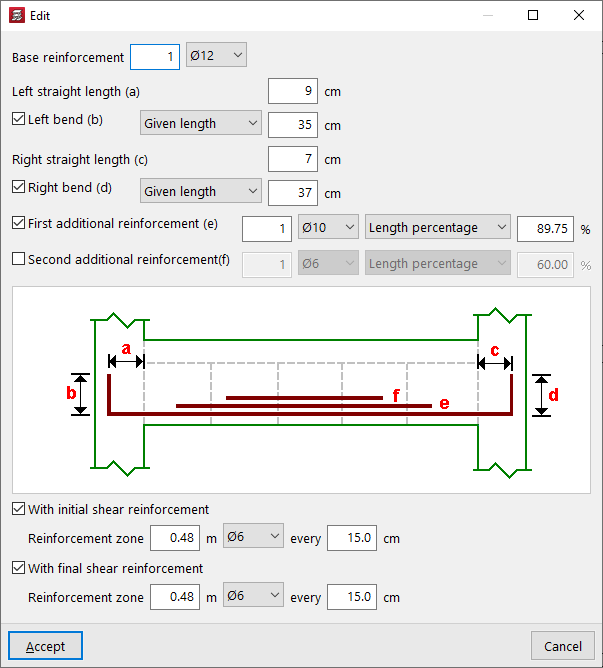
Task: Expand the first additional Length percentage dropdown
Action: click(437, 228)
